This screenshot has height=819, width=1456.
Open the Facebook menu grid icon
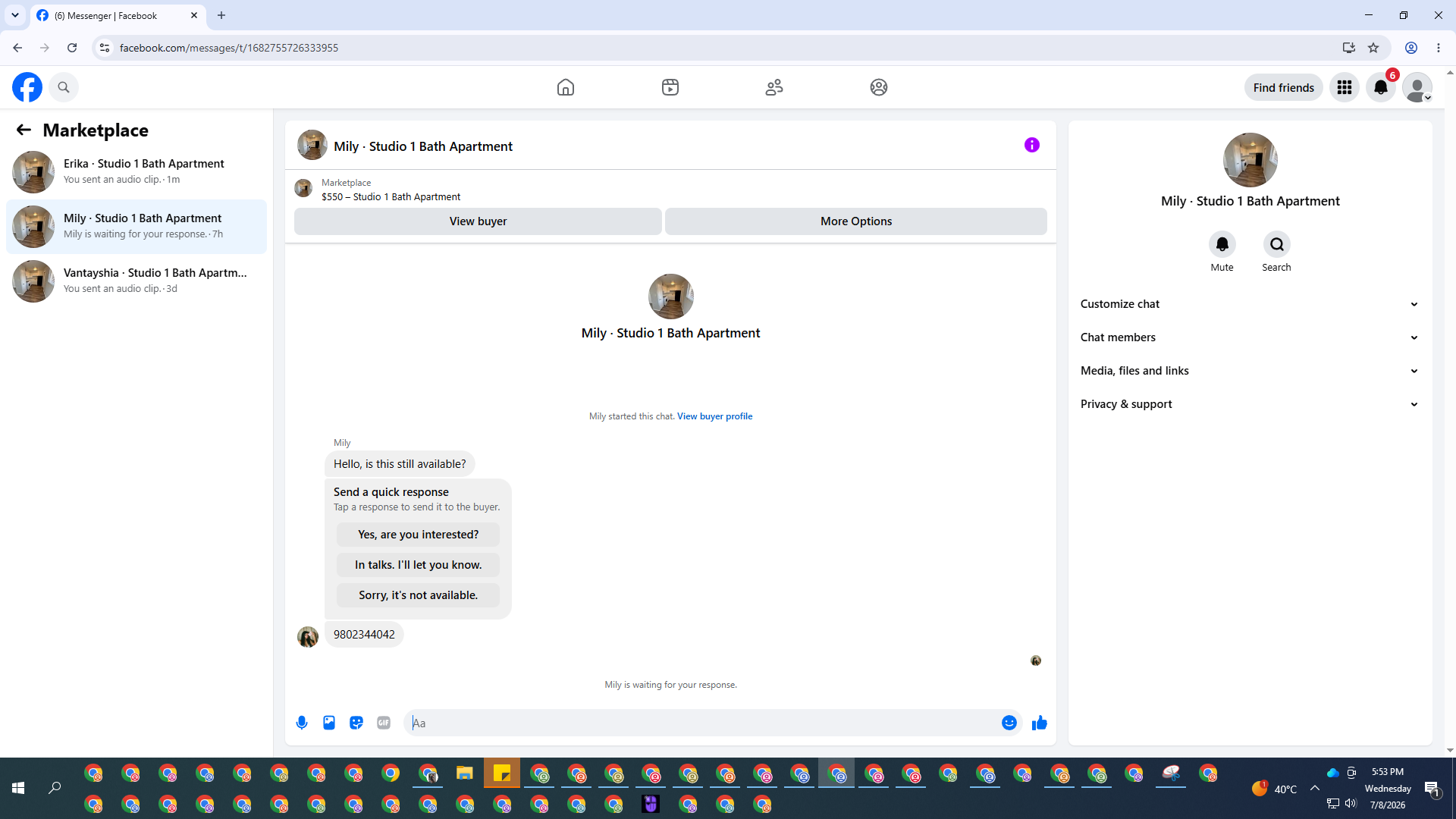coord(1345,87)
